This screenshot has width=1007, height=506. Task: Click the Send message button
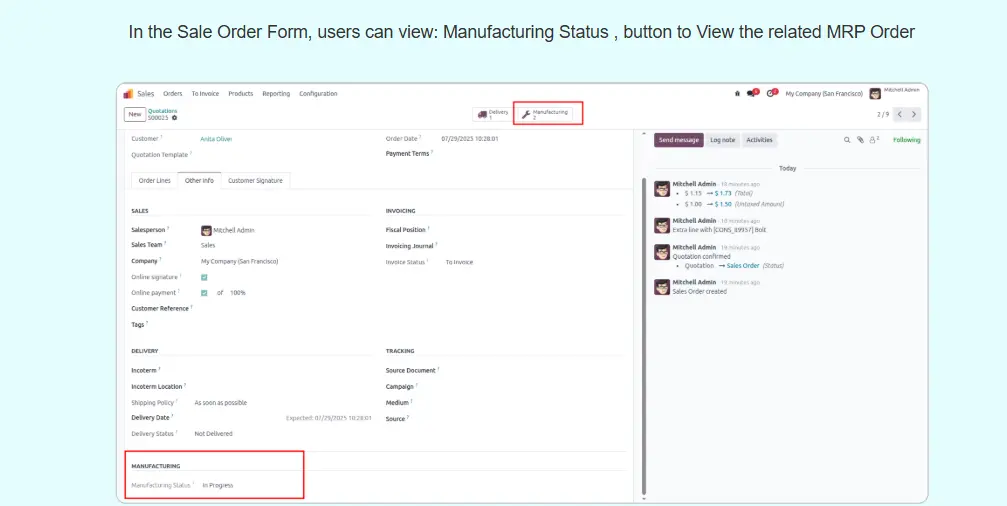point(679,140)
